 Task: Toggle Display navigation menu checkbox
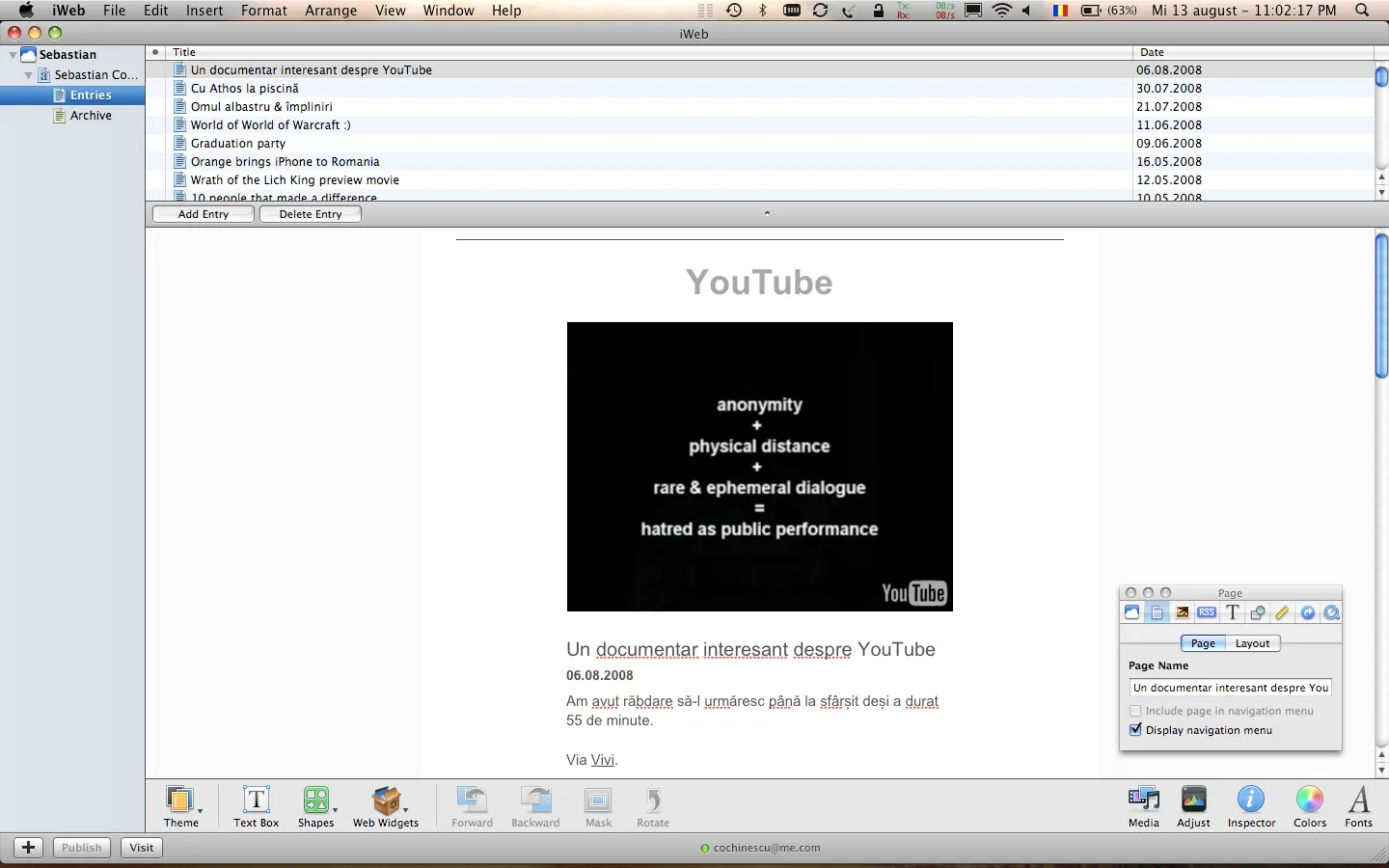1135,730
